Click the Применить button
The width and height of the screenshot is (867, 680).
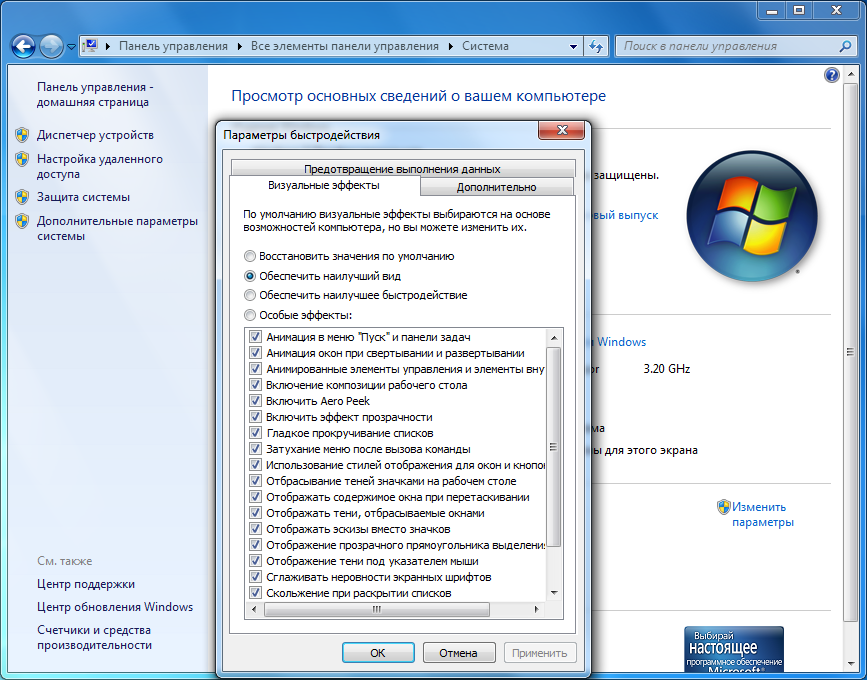click(x=540, y=653)
